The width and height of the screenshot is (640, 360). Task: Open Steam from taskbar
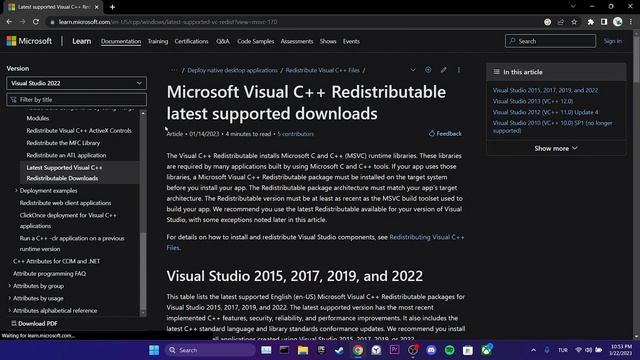[x=339, y=350]
